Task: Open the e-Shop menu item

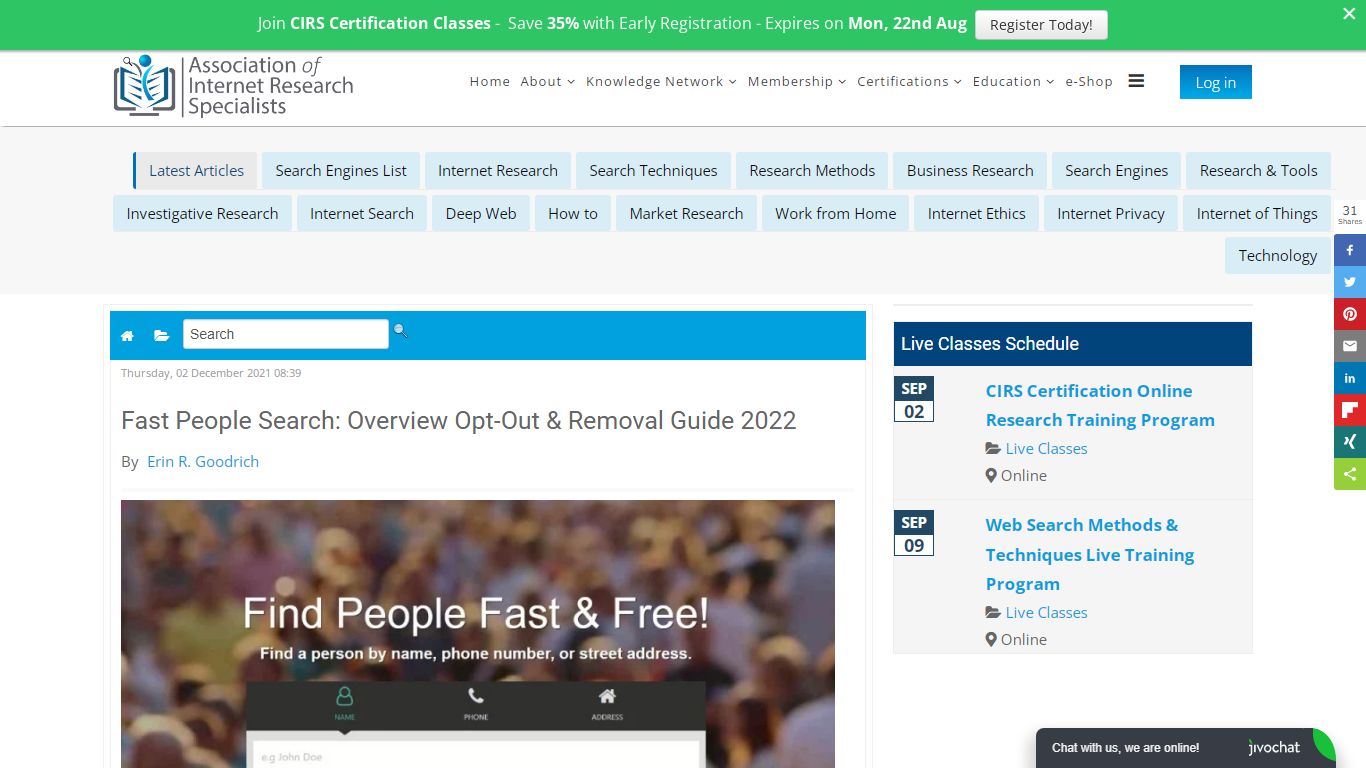Action: 1089,81
